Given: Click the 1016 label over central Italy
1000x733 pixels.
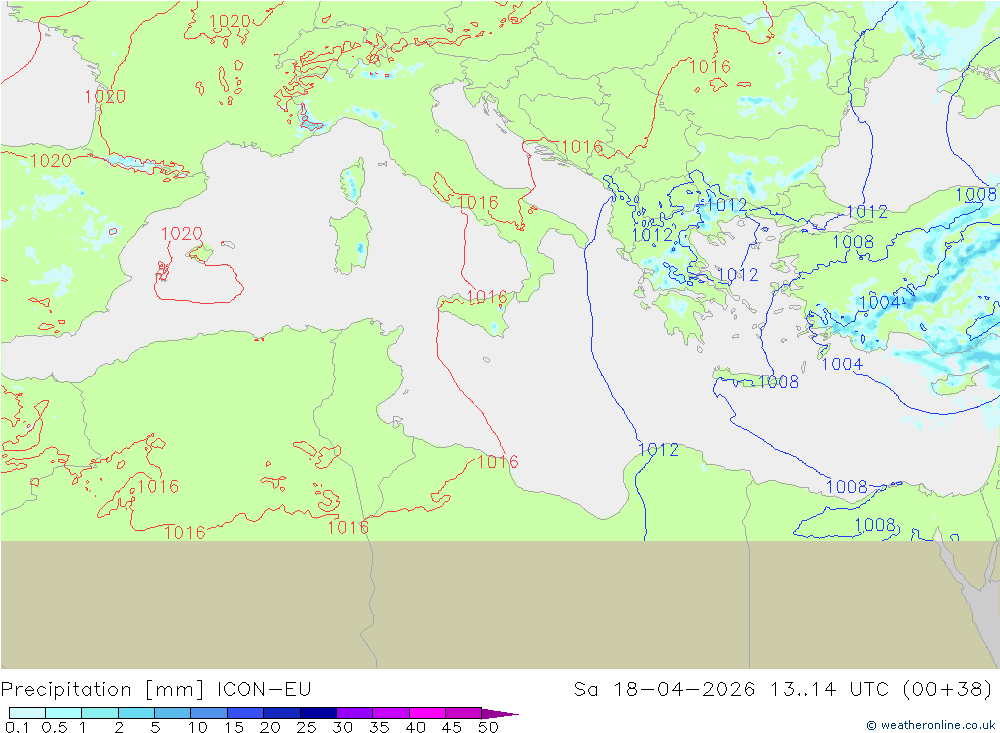Looking at the screenshot, I should click(x=478, y=203).
